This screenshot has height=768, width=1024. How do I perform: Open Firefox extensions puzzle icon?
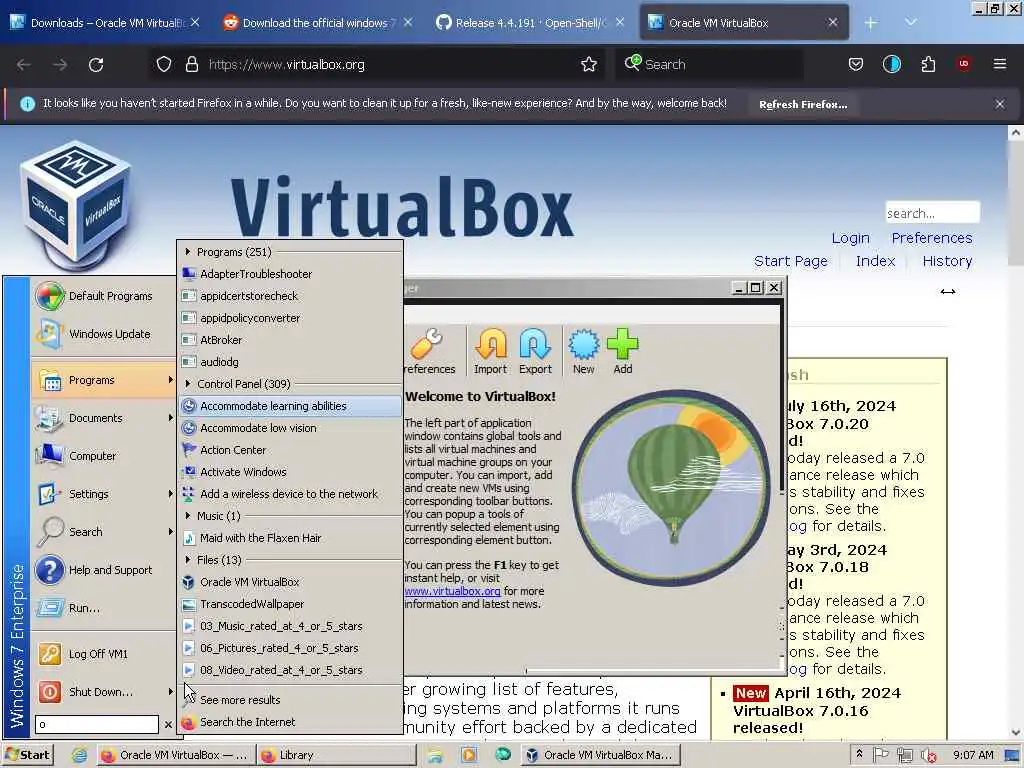click(x=928, y=65)
